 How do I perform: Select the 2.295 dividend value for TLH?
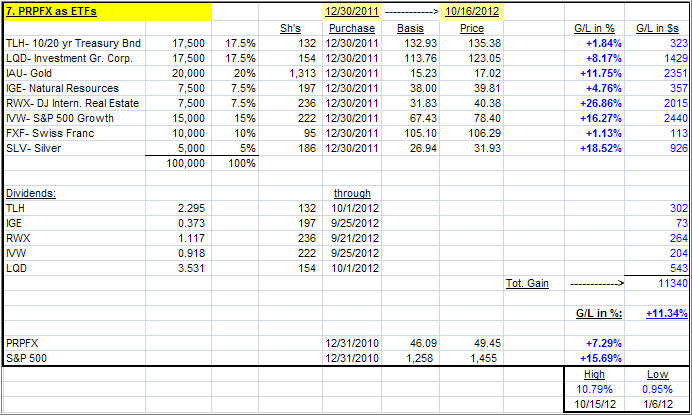coord(191,208)
